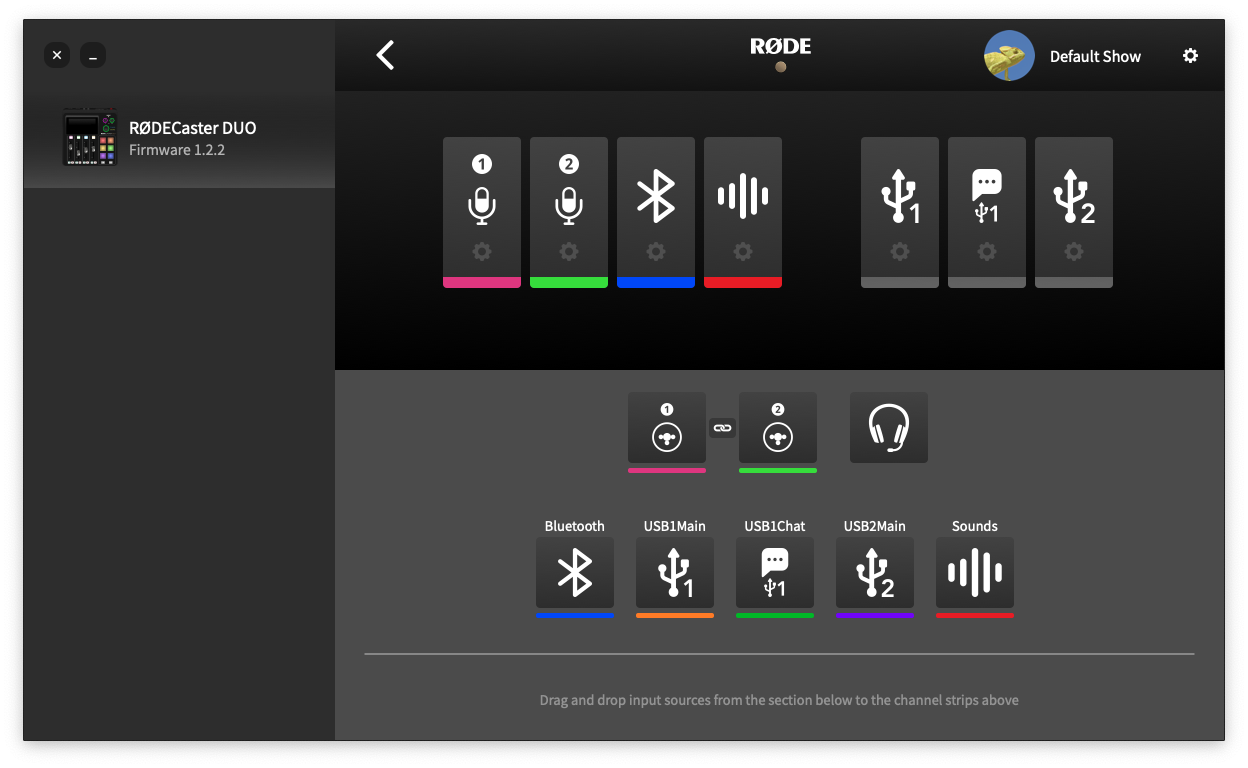This screenshot has height=768, width=1248.
Task: Click the blue color bar under Bluetooth strip
Action: (656, 283)
